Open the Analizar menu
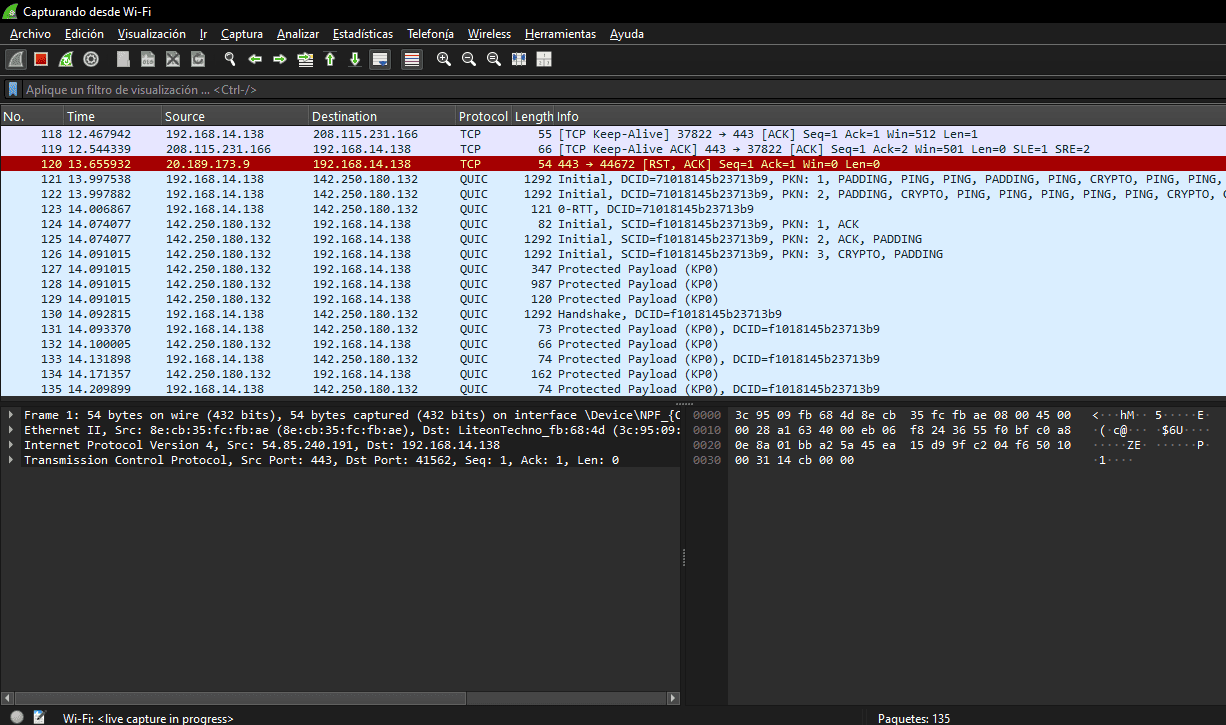Viewport: 1226px width, 725px height. (x=298, y=34)
